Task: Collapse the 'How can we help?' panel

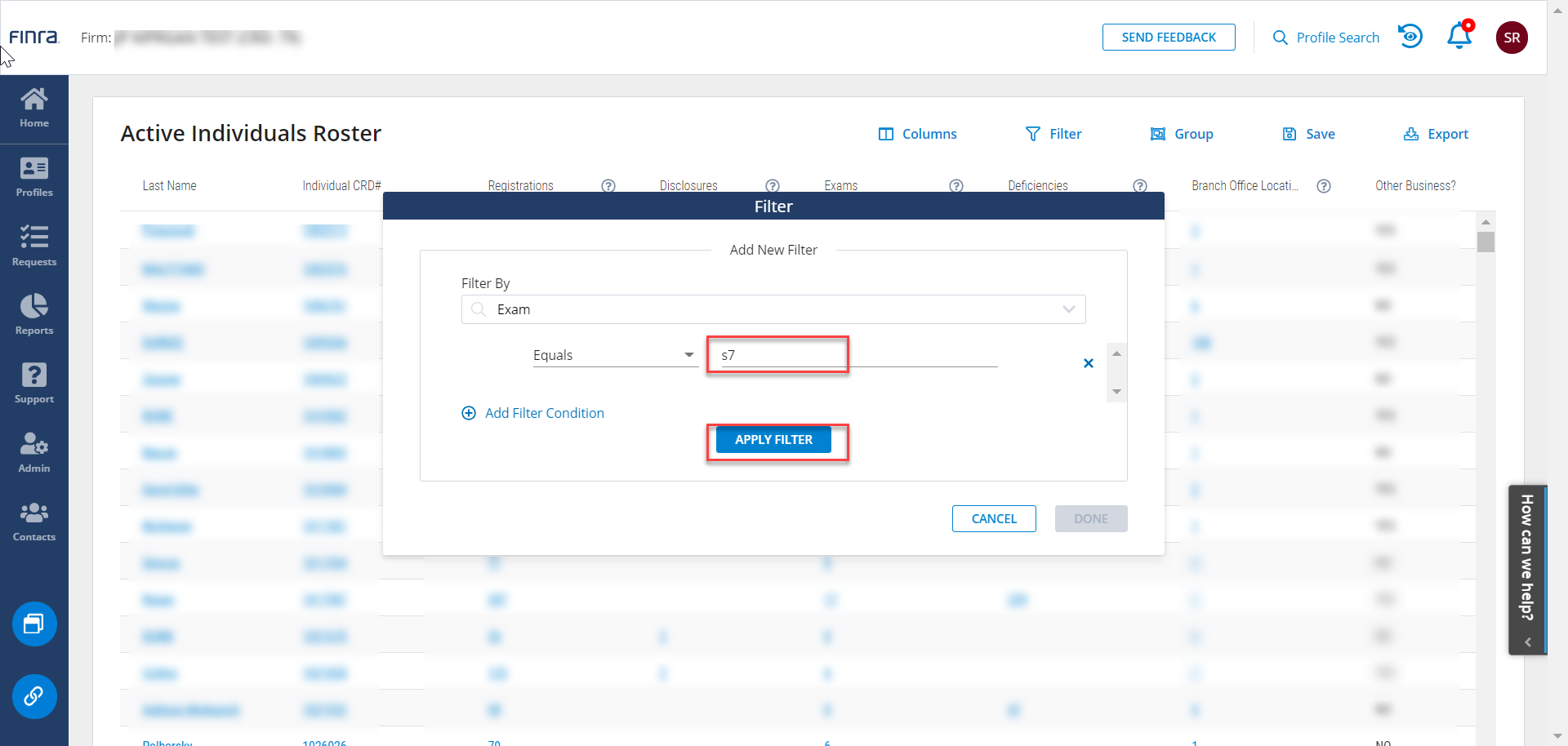Action: [1527, 642]
